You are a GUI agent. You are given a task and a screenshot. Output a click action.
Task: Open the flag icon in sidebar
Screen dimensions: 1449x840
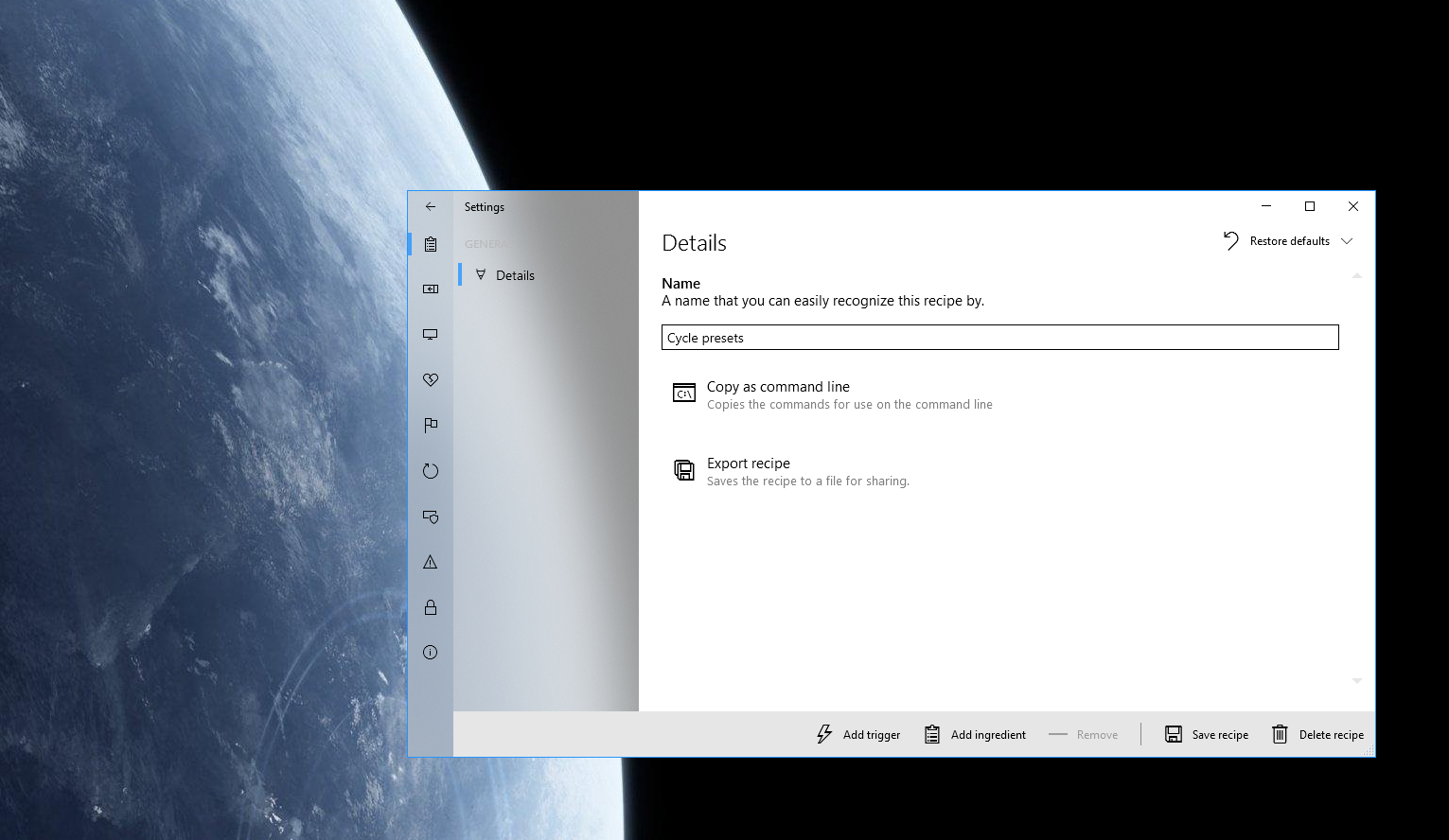431,425
